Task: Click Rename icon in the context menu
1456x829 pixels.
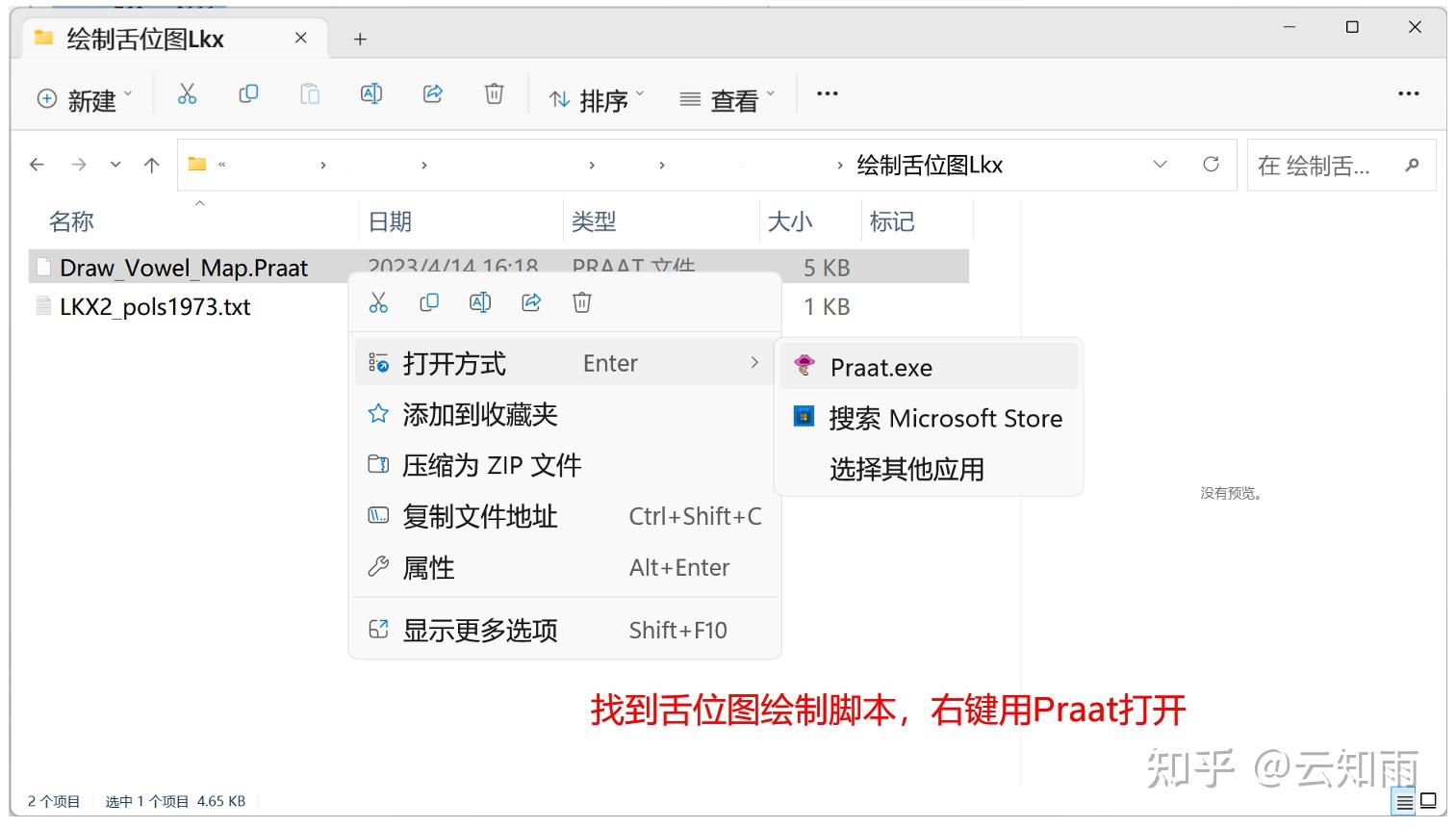Action: (480, 302)
